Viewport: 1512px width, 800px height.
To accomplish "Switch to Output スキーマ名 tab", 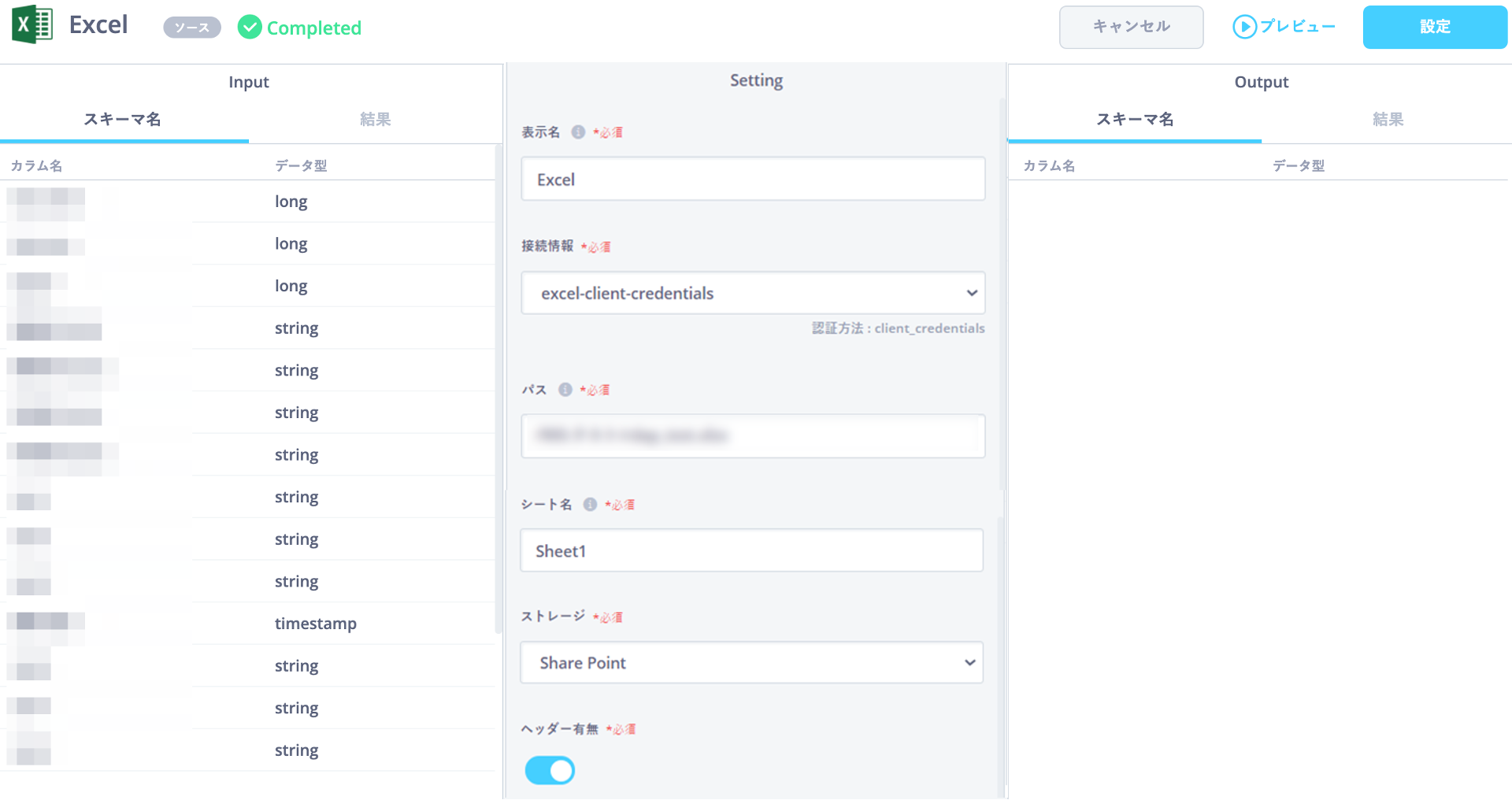I will pyautogui.click(x=1135, y=119).
